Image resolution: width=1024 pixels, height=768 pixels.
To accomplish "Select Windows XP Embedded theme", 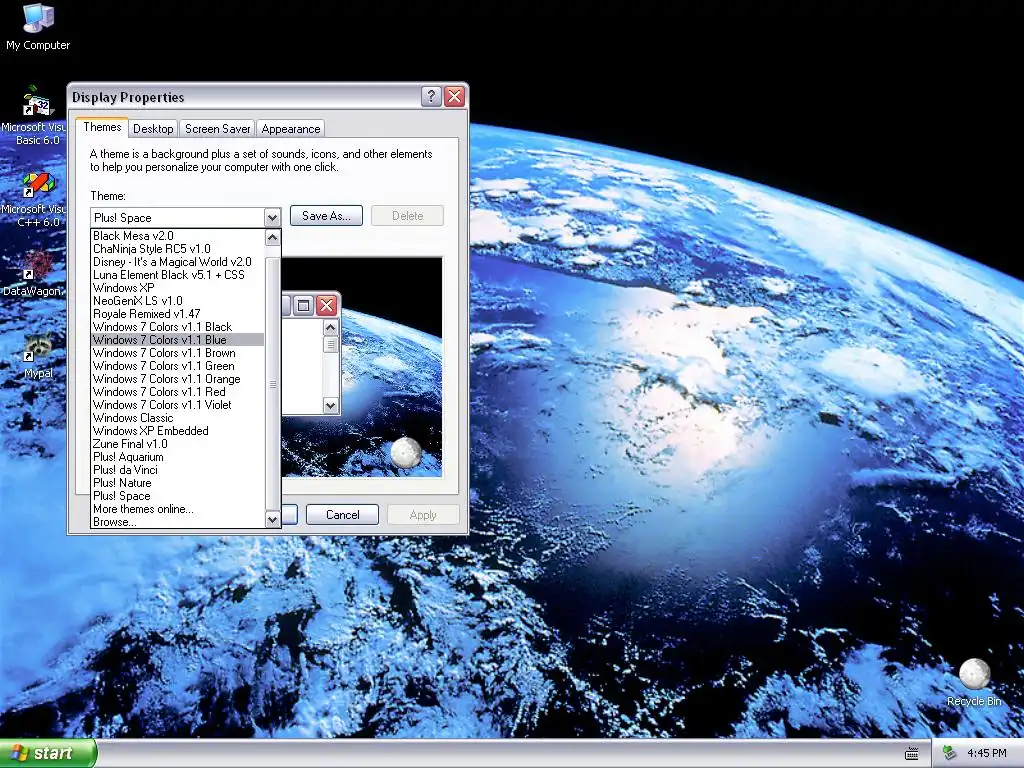I will (178, 431).
